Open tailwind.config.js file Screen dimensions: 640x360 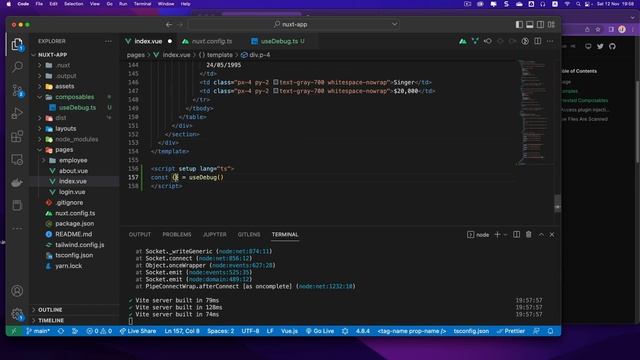(74, 245)
